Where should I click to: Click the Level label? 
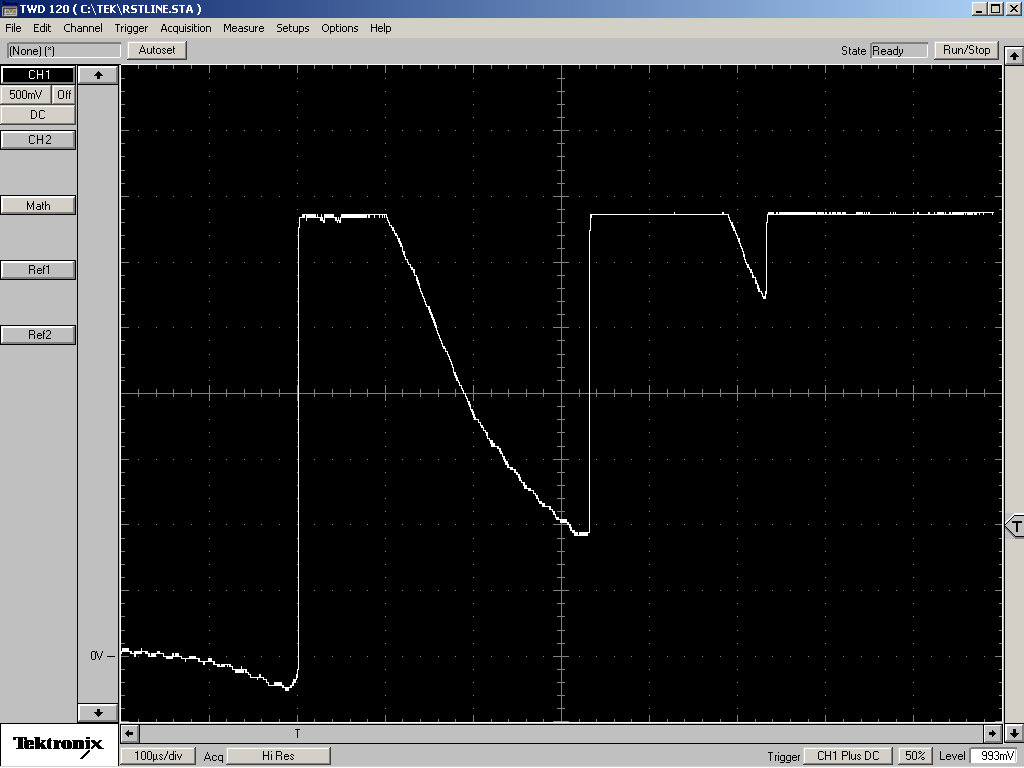point(952,756)
